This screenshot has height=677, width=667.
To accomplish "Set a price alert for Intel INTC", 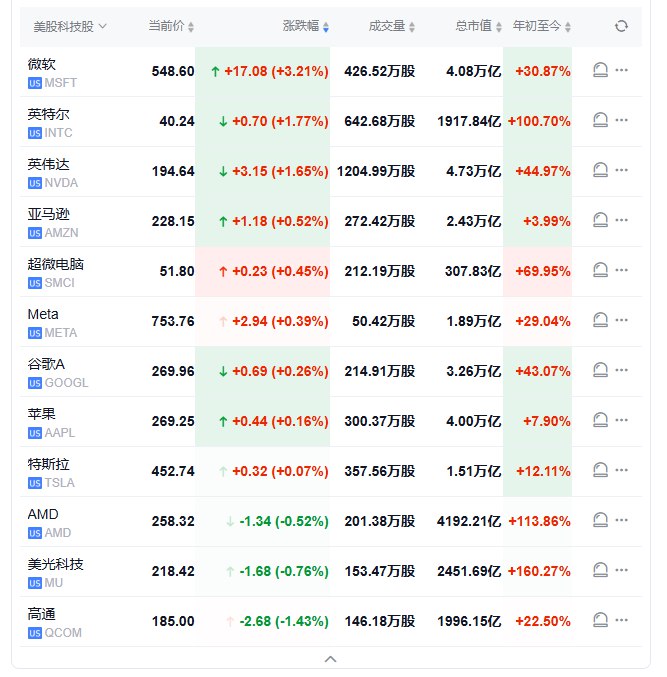I will (x=600, y=120).
